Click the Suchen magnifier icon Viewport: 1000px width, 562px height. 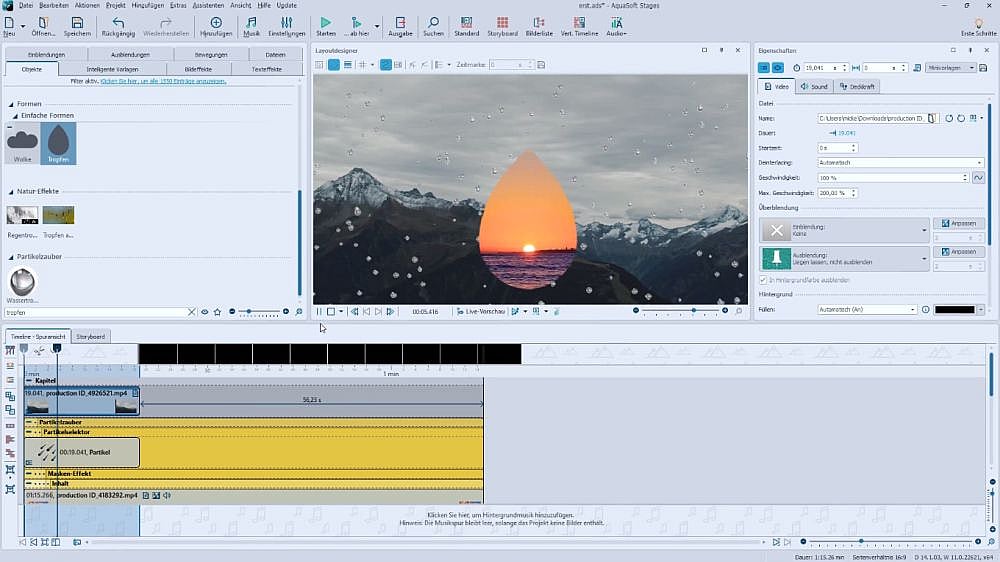pos(433,23)
